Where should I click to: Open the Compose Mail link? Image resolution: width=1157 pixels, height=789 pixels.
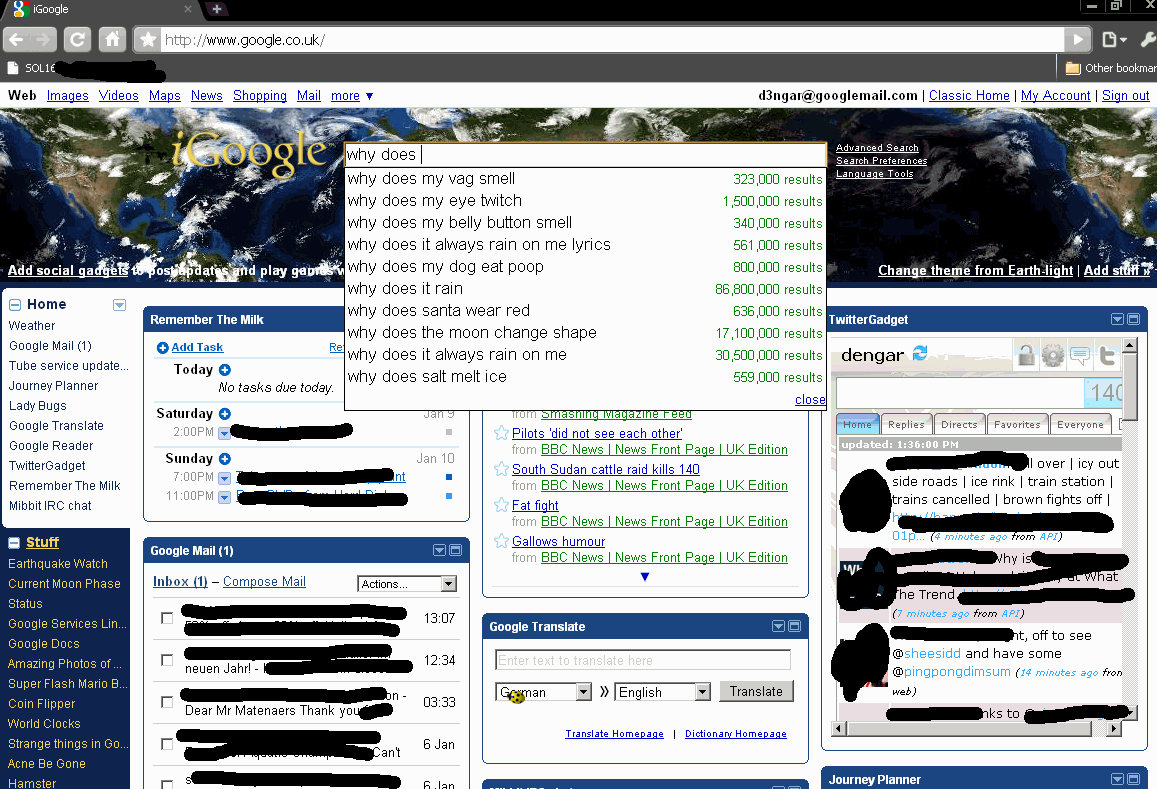[x=264, y=582]
